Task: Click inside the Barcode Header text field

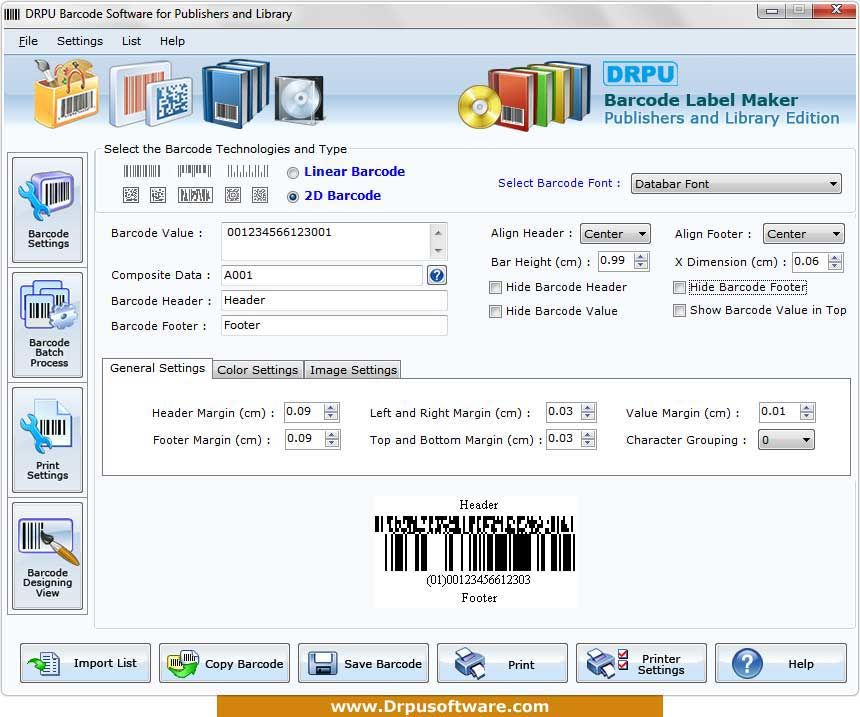Action: click(333, 300)
